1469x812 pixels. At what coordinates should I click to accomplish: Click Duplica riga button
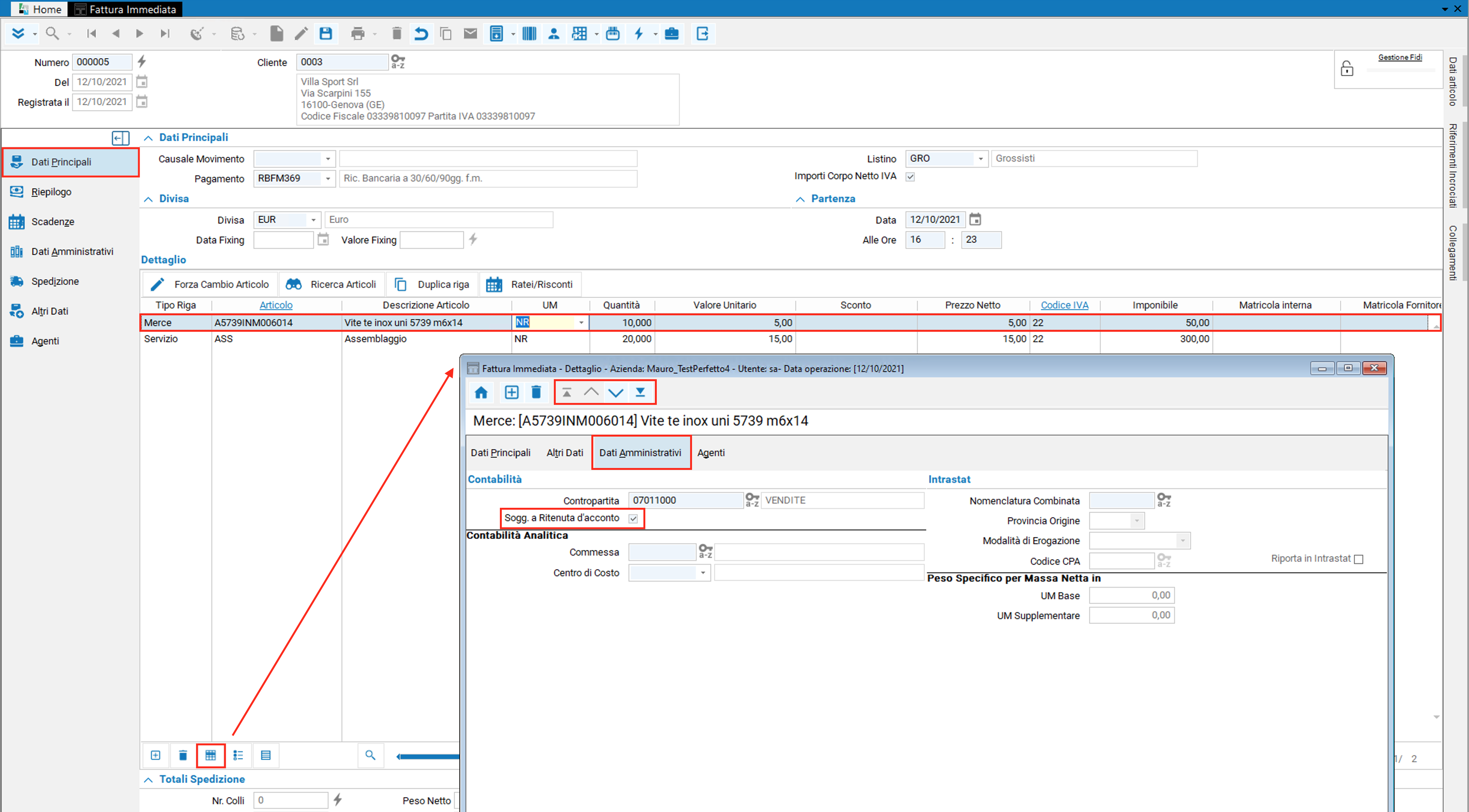432,284
